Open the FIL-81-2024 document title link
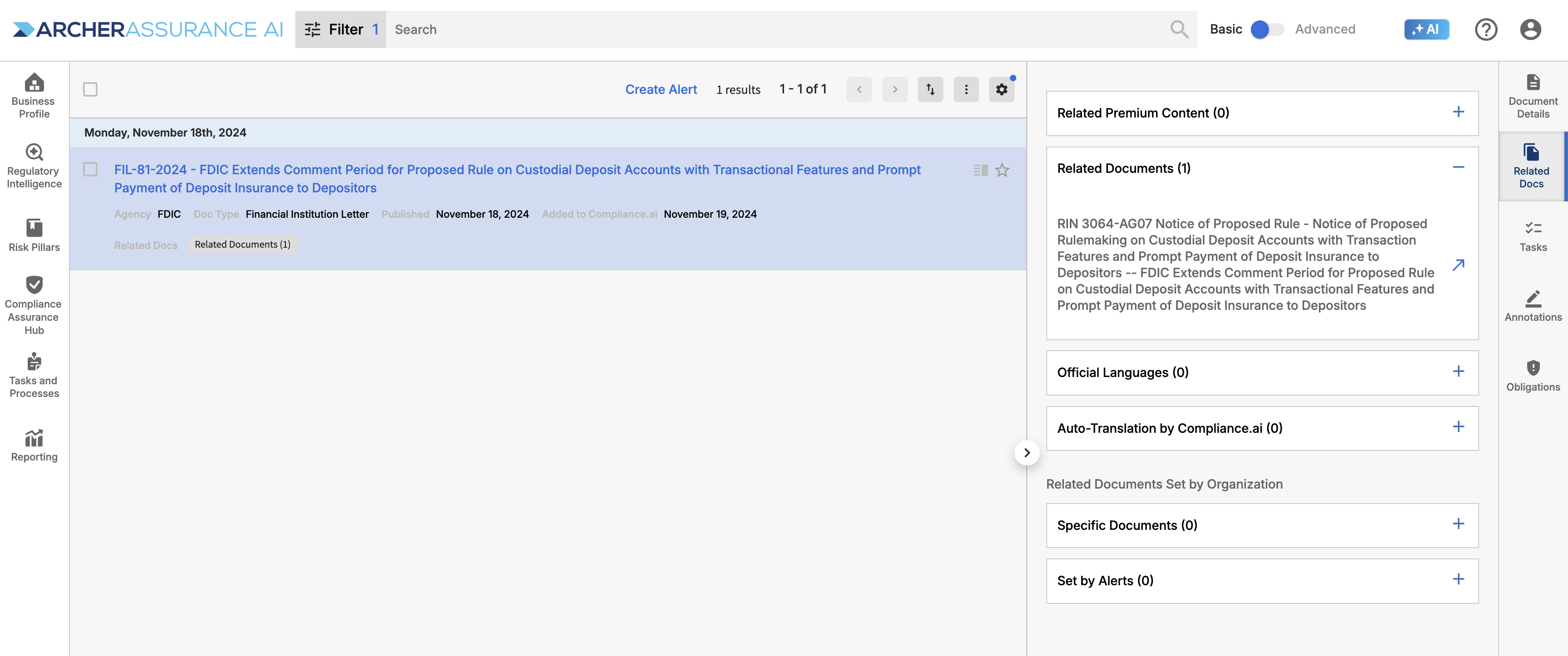This screenshot has height=656, width=1568. [x=517, y=179]
